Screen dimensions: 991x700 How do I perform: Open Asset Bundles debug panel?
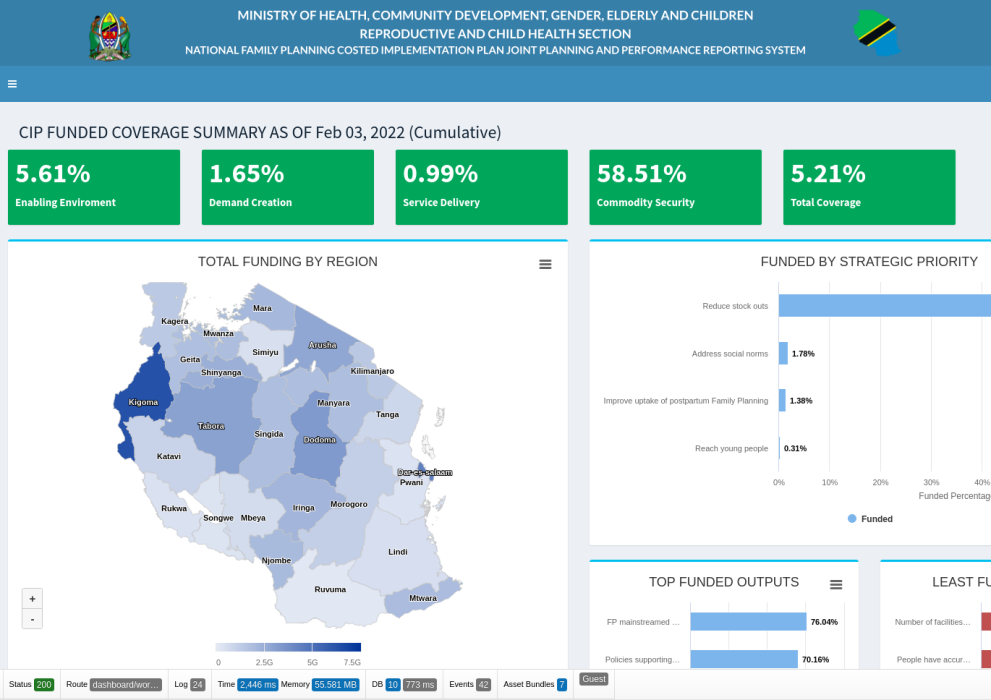[x=534, y=684]
